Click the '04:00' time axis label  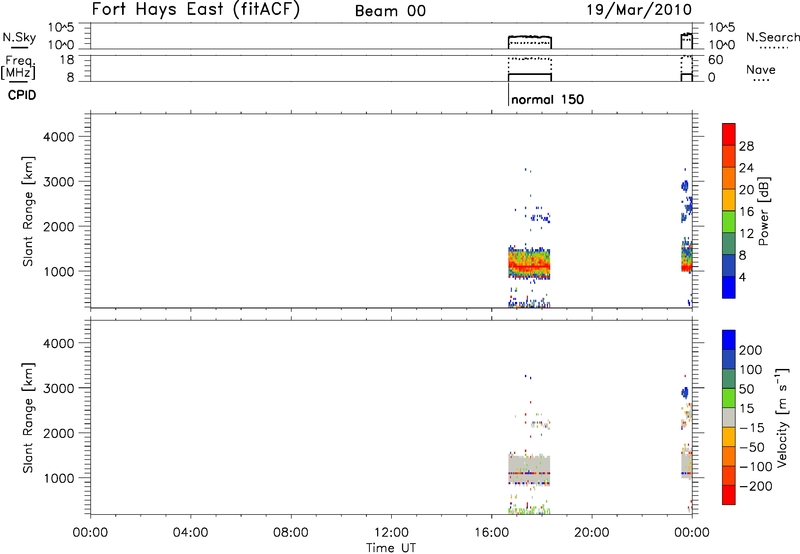[x=191, y=533]
